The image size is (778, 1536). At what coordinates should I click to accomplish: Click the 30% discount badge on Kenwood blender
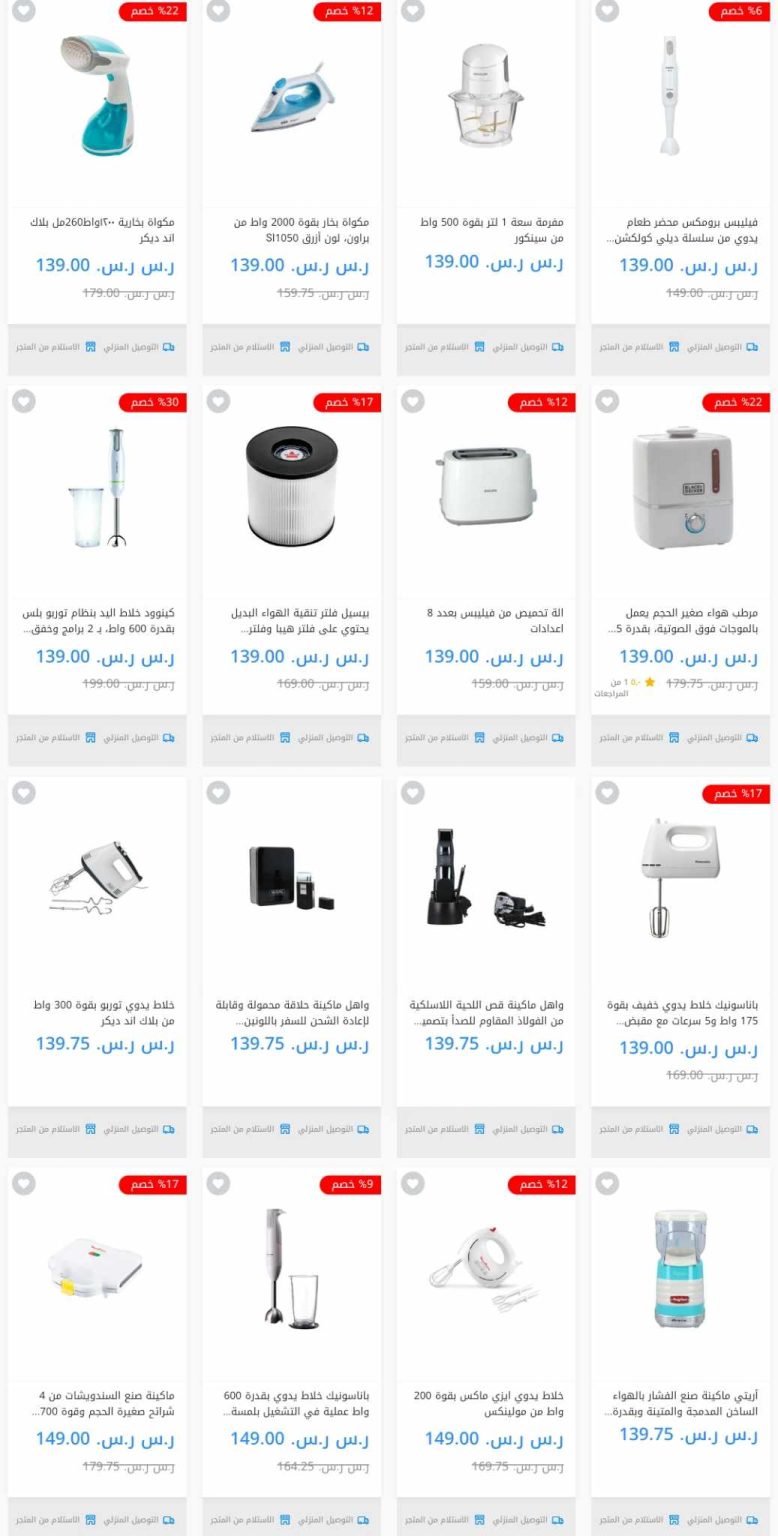point(153,402)
